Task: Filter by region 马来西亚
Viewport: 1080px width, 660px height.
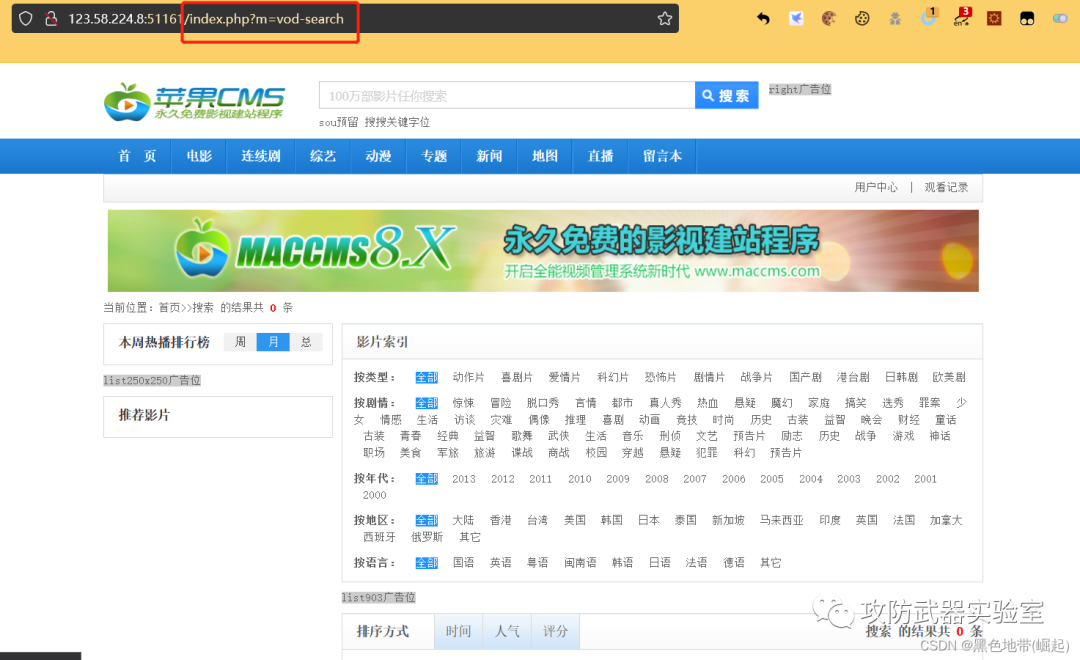Action: (782, 520)
